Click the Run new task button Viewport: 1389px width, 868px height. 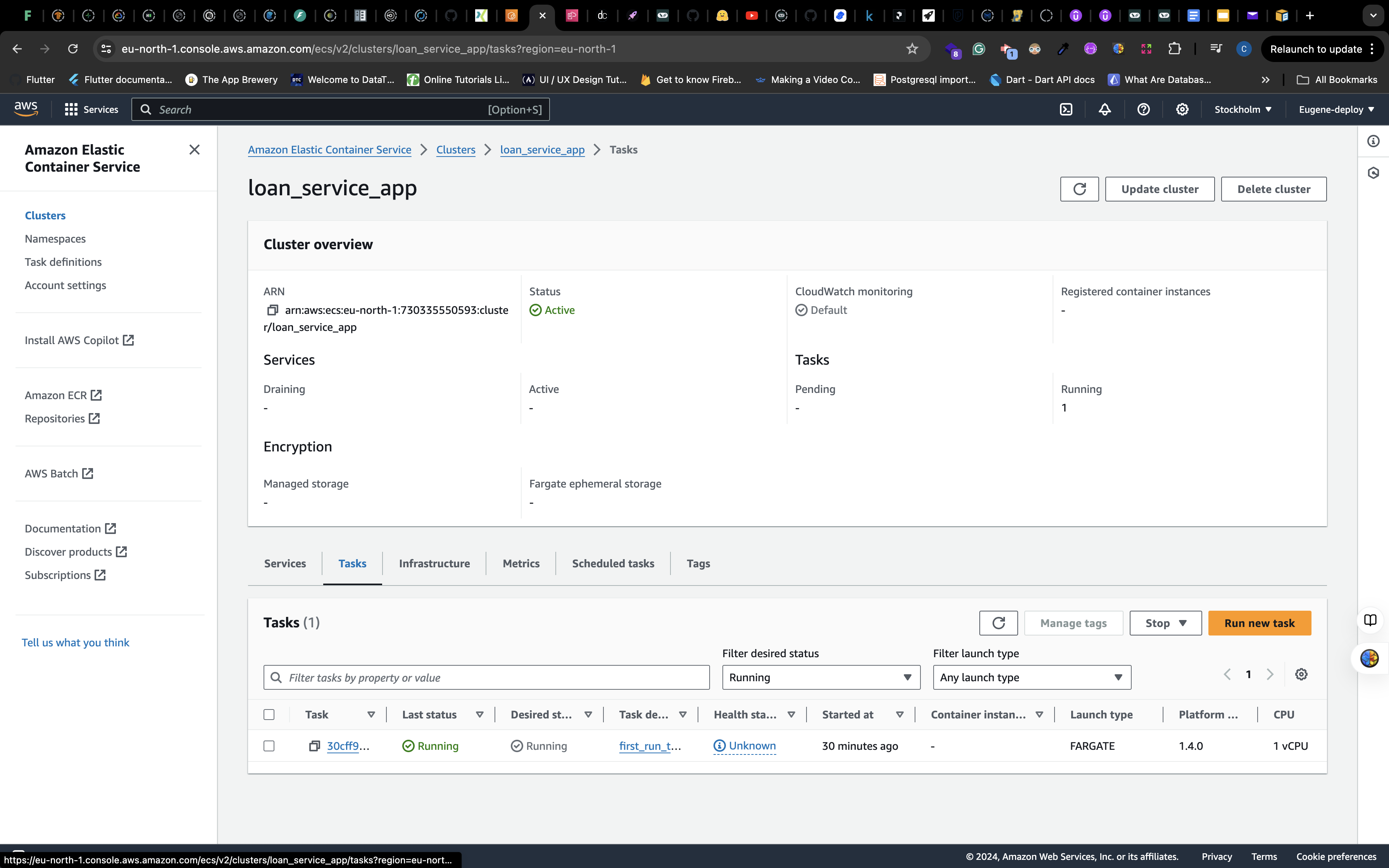1259,623
